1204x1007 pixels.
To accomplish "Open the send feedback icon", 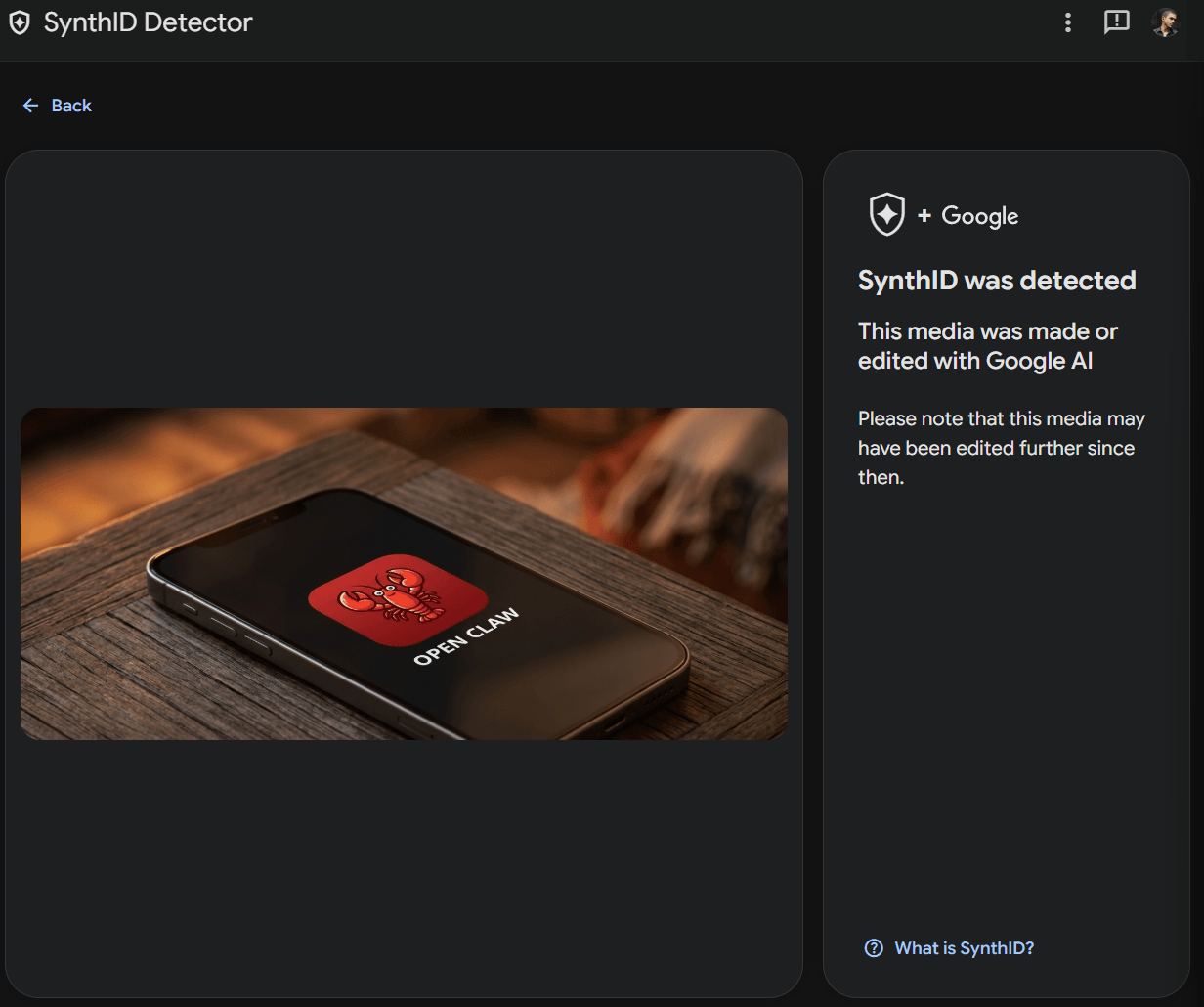I will tap(1116, 22).
